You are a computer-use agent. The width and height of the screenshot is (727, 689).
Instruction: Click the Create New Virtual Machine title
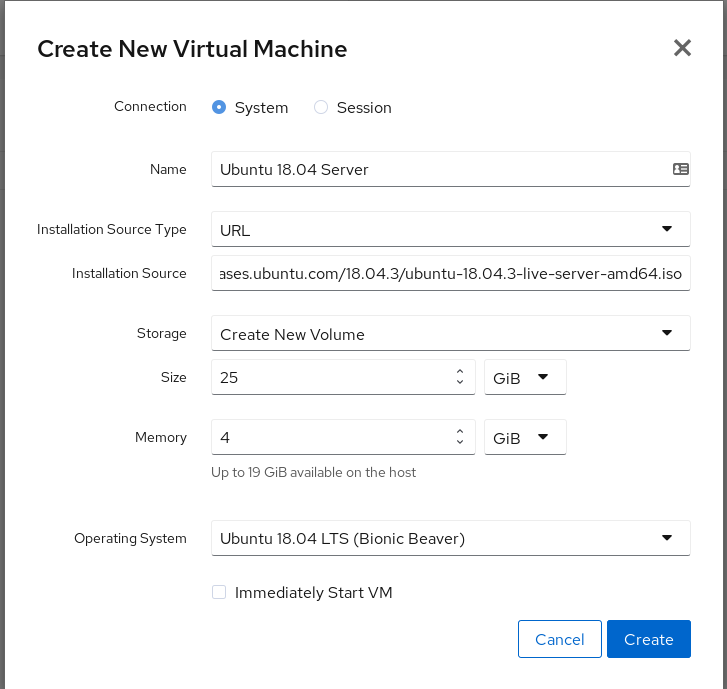[x=192, y=49]
